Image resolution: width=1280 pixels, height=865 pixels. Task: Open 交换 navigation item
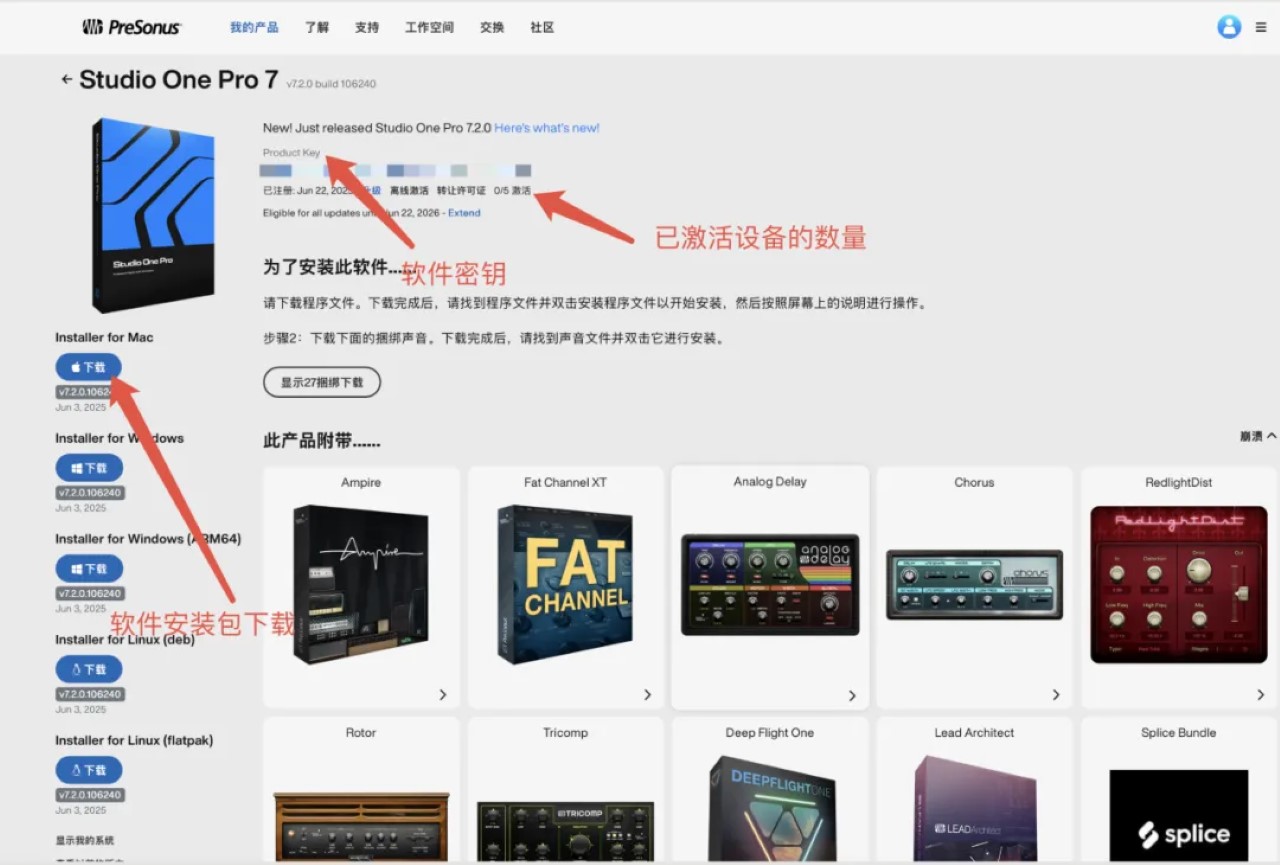(492, 28)
